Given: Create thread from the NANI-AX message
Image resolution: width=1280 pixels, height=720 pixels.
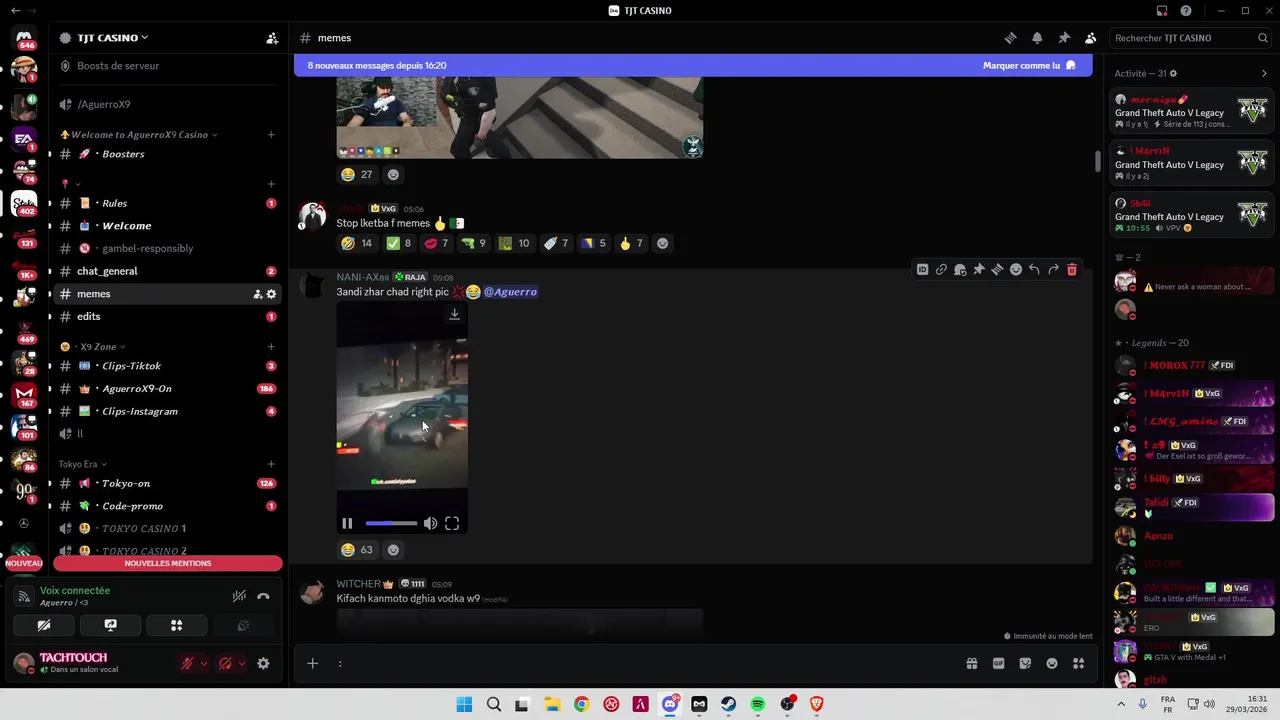Looking at the screenshot, I should tap(997, 270).
